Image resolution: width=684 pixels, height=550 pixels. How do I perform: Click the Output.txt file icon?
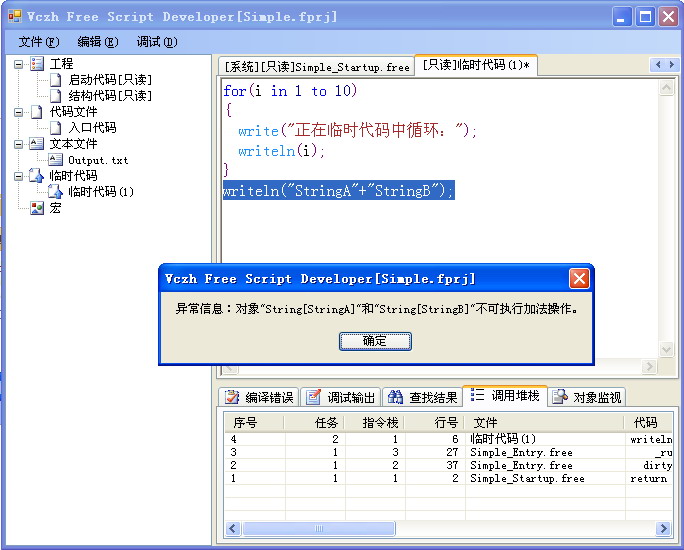(55, 160)
